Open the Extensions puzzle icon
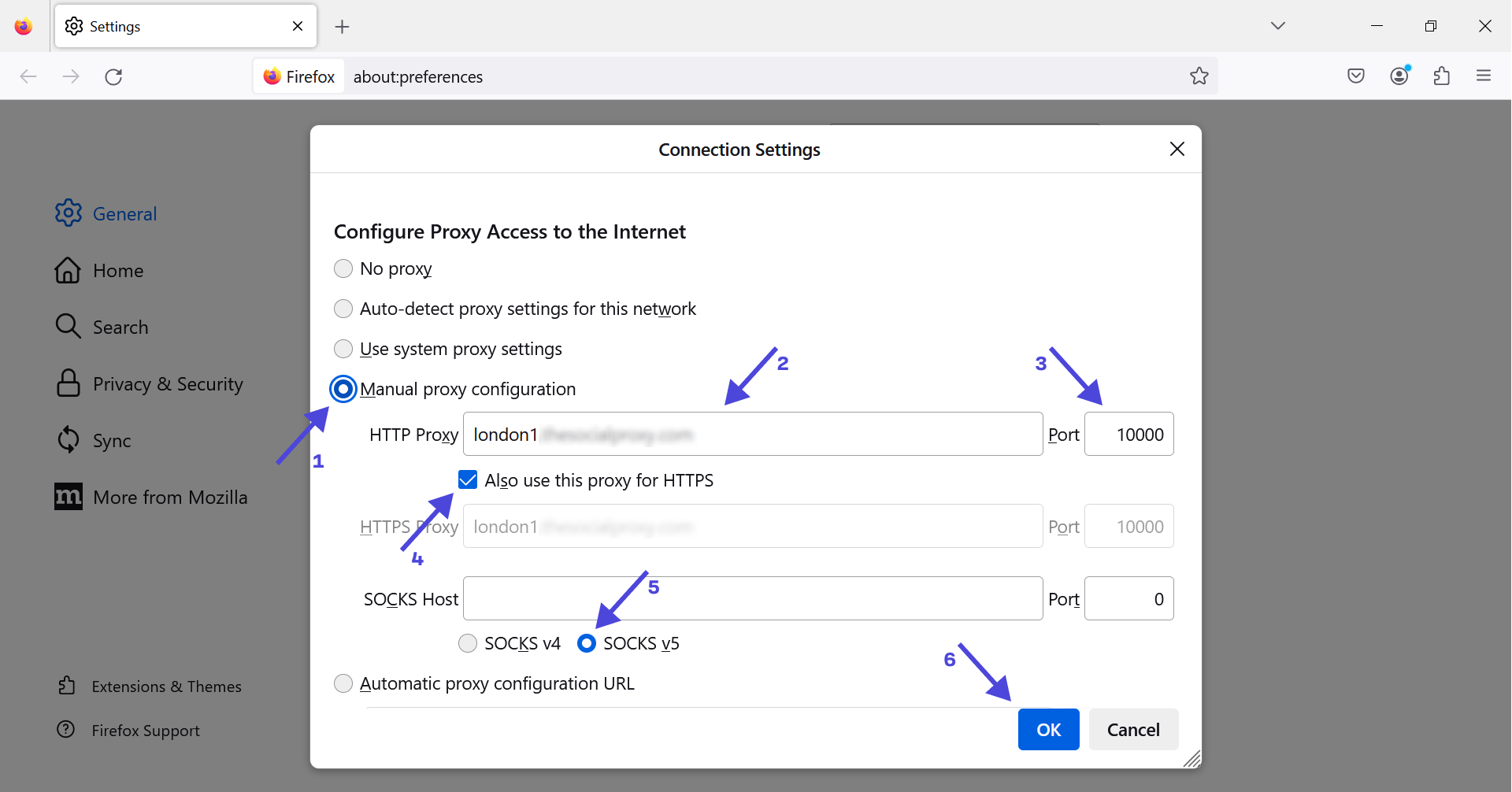The width and height of the screenshot is (1512, 792). [1442, 76]
